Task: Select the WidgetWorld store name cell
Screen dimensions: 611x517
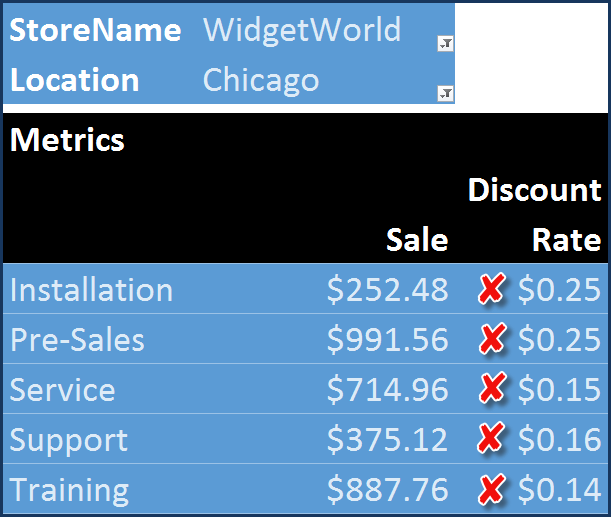Action: [302, 30]
